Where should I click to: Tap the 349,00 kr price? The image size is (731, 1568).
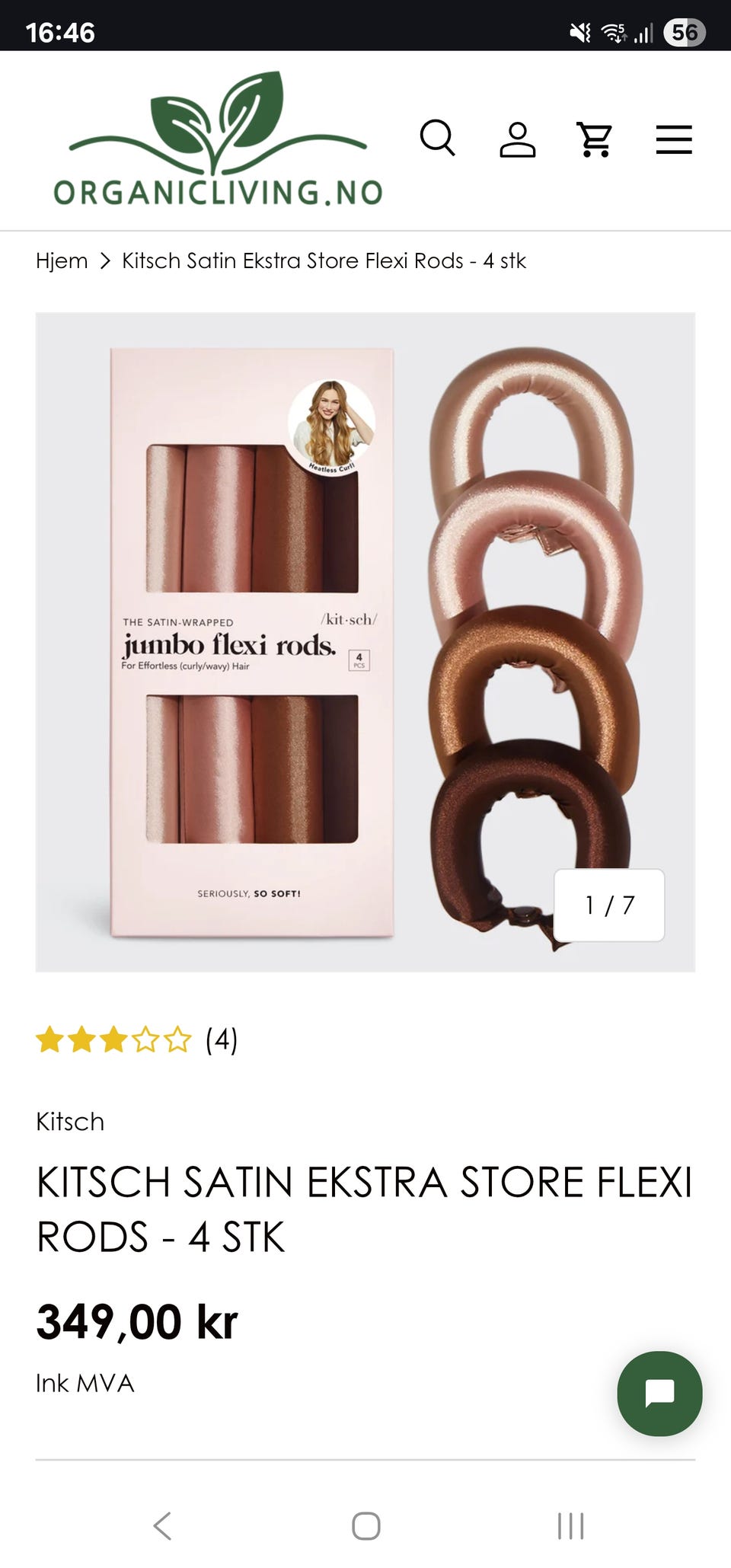click(137, 1321)
